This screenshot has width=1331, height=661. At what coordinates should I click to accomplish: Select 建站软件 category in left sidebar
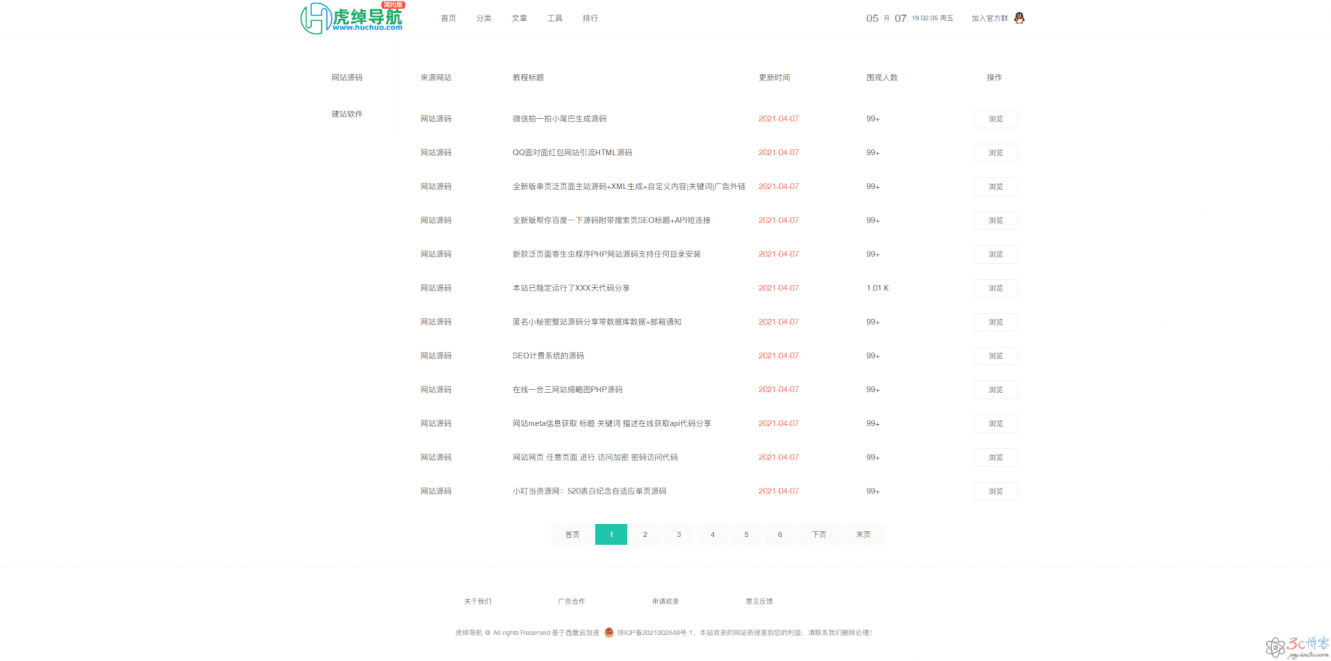[347, 114]
